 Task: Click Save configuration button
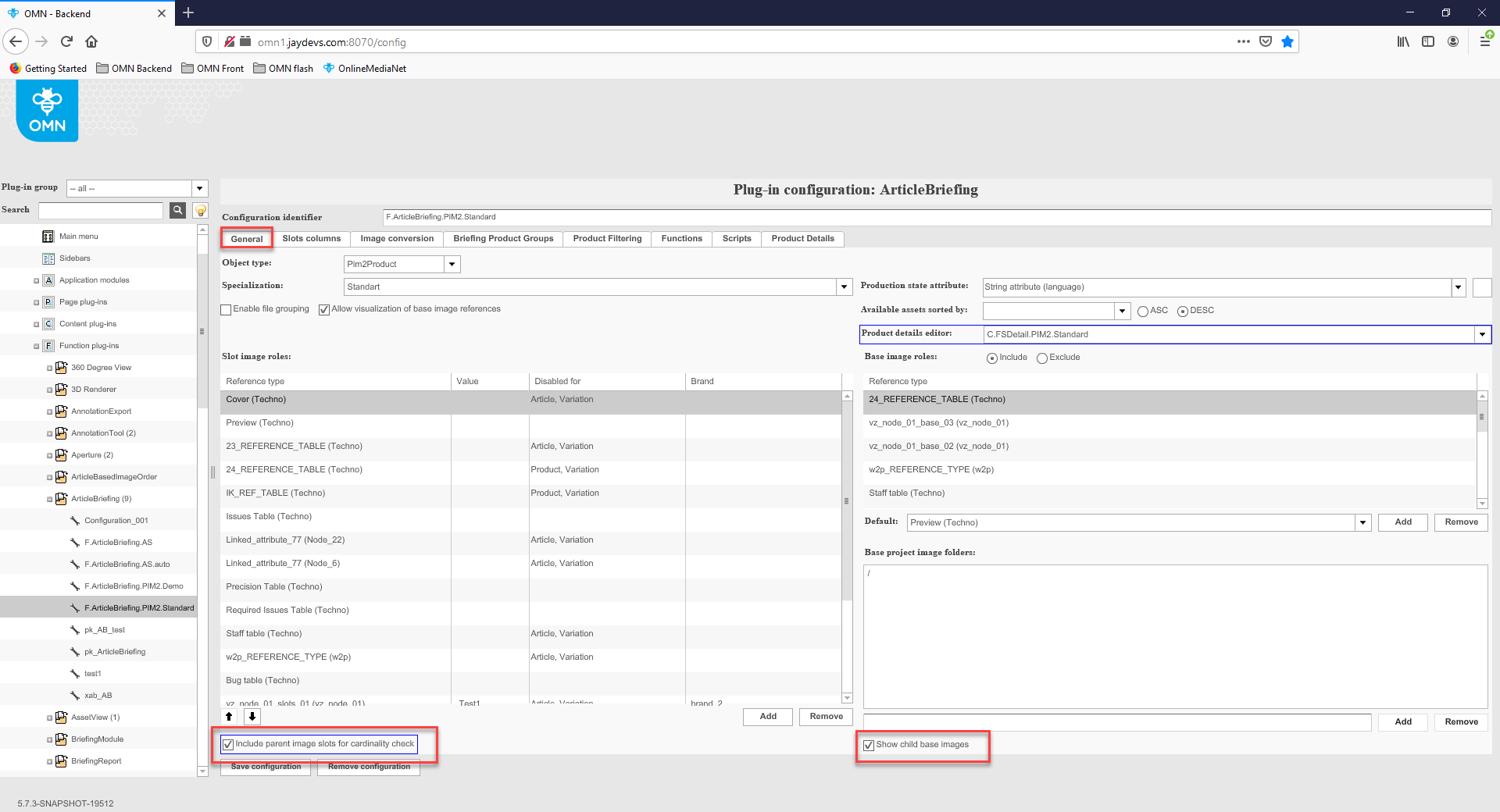pyautogui.click(x=266, y=767)
